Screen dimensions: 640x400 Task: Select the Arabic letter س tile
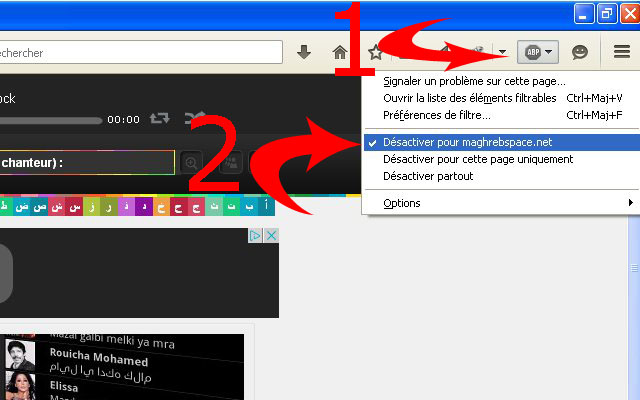tap(74, 207)
